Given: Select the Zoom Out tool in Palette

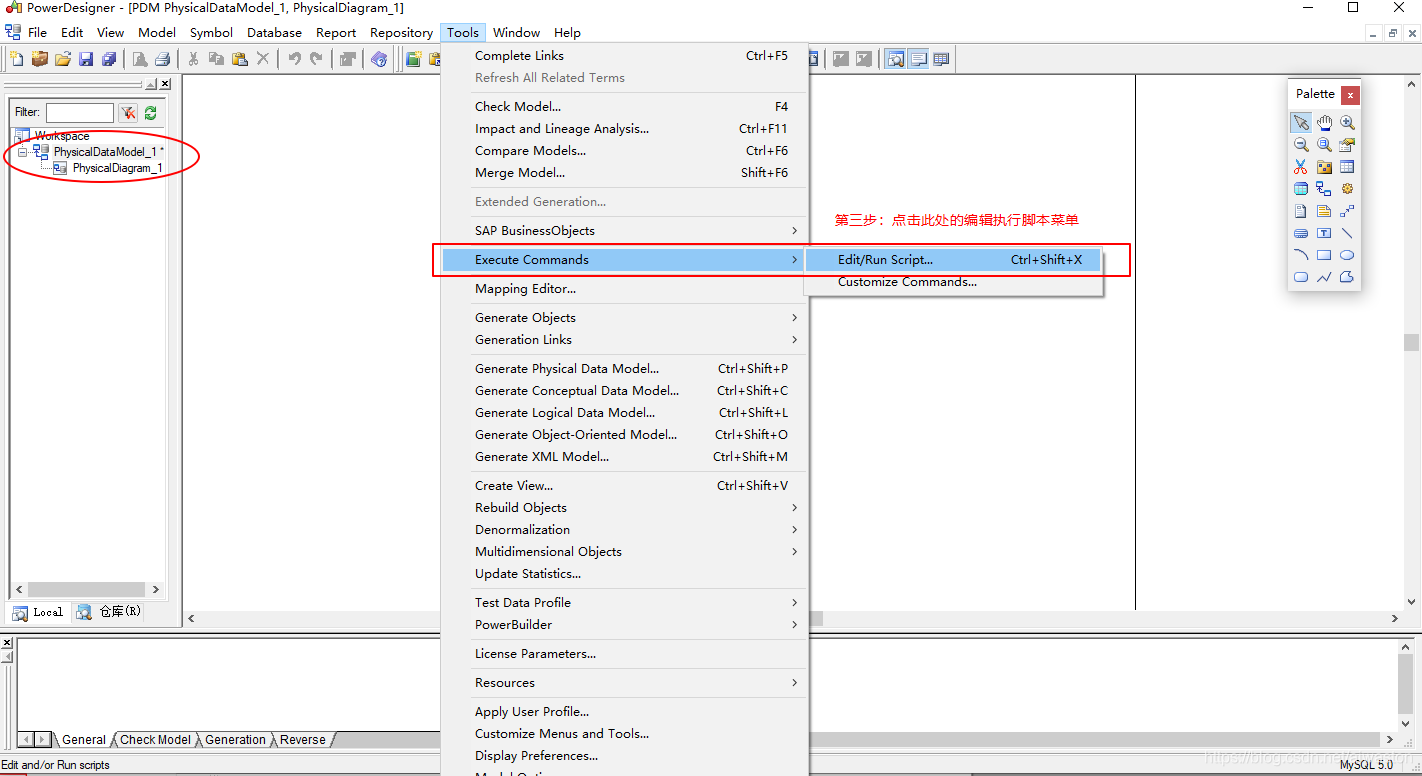Looking at the screenshot, I should pos(1301,145).
